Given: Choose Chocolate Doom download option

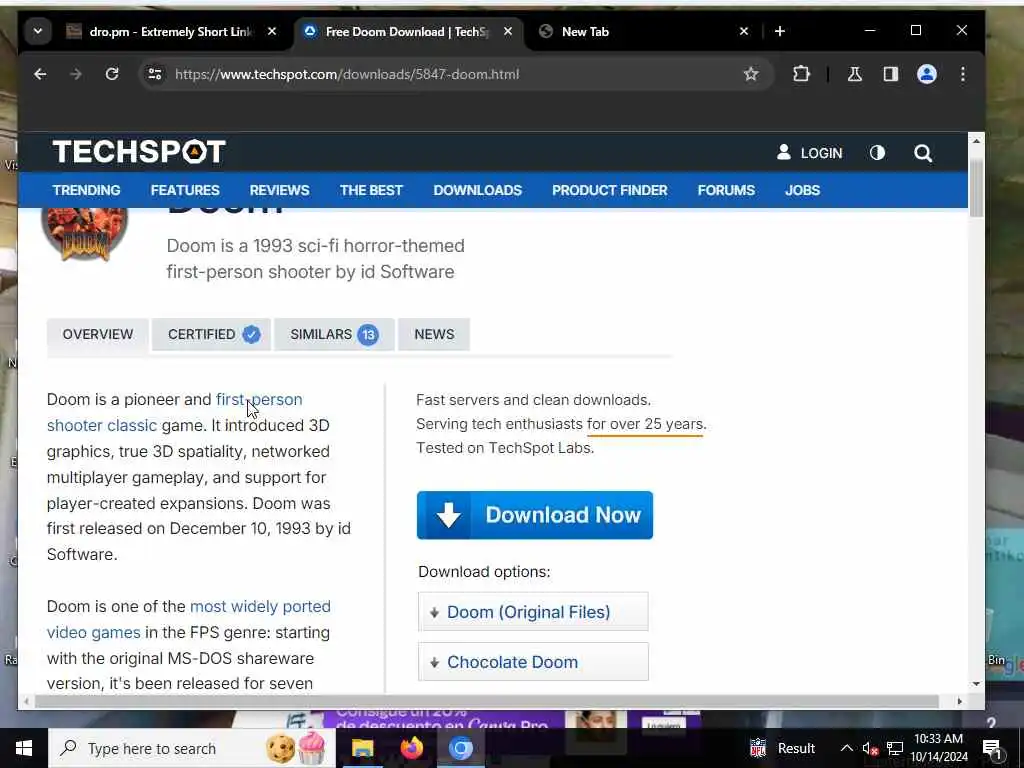Looking at the screenshot, I should (x=533, y=662).
